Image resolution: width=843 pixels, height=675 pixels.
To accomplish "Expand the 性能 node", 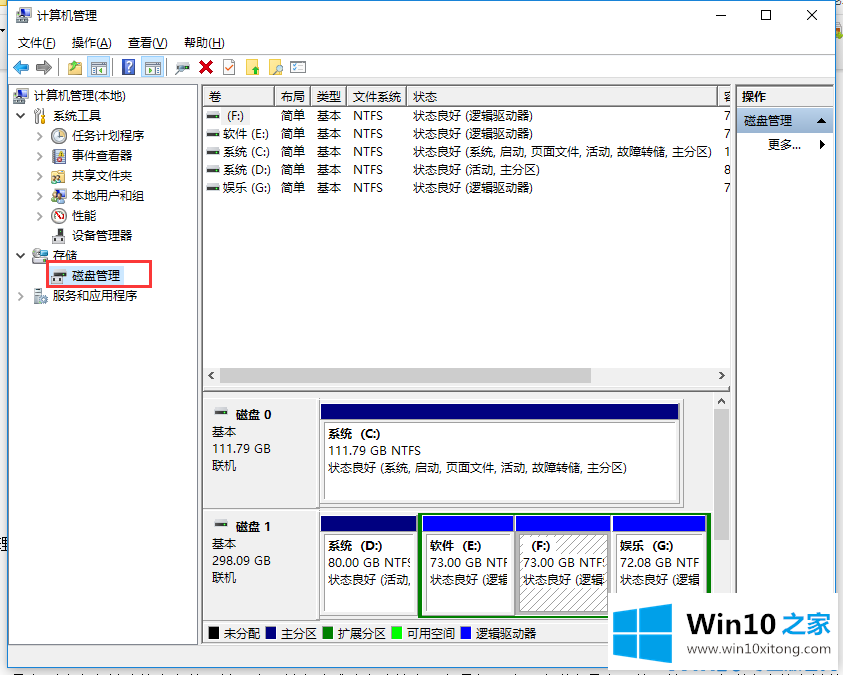I will [x=39, y=216].
